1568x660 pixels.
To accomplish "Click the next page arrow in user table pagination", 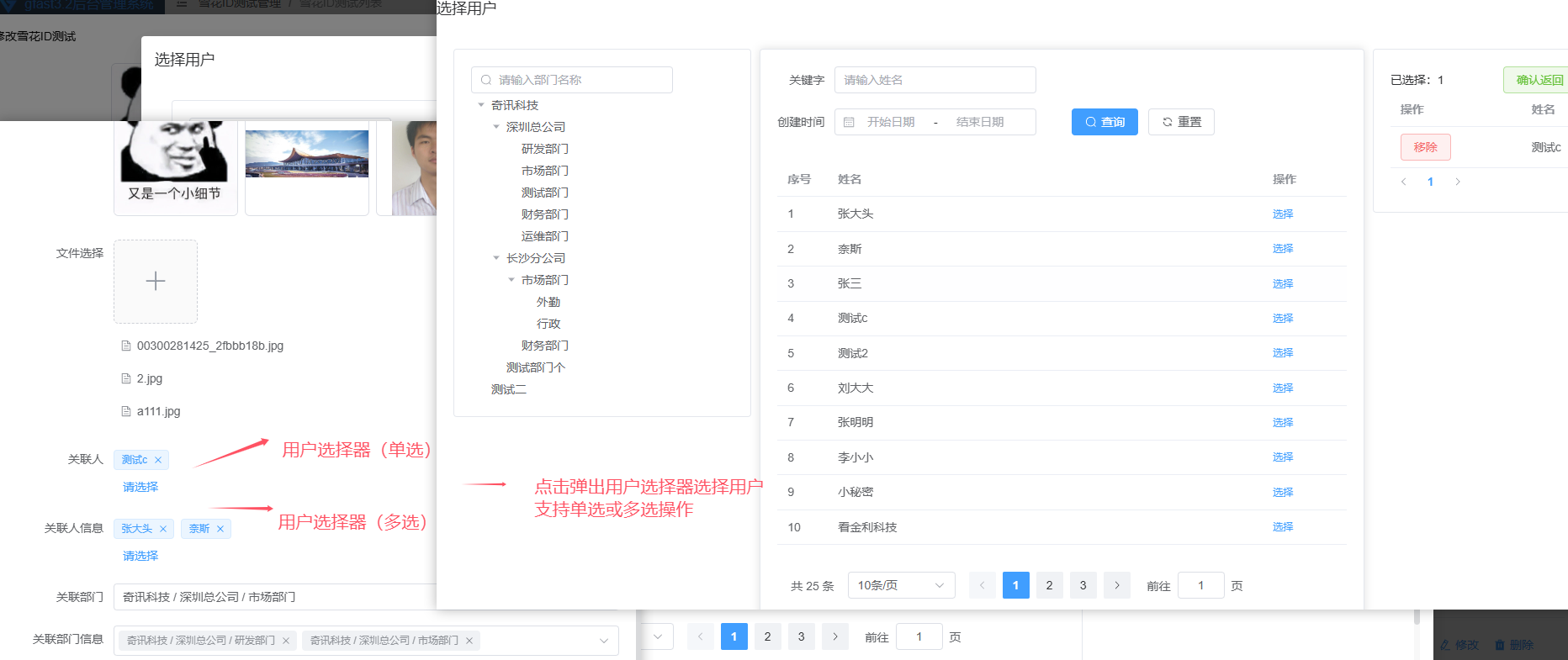I will tap(1116, 585).
